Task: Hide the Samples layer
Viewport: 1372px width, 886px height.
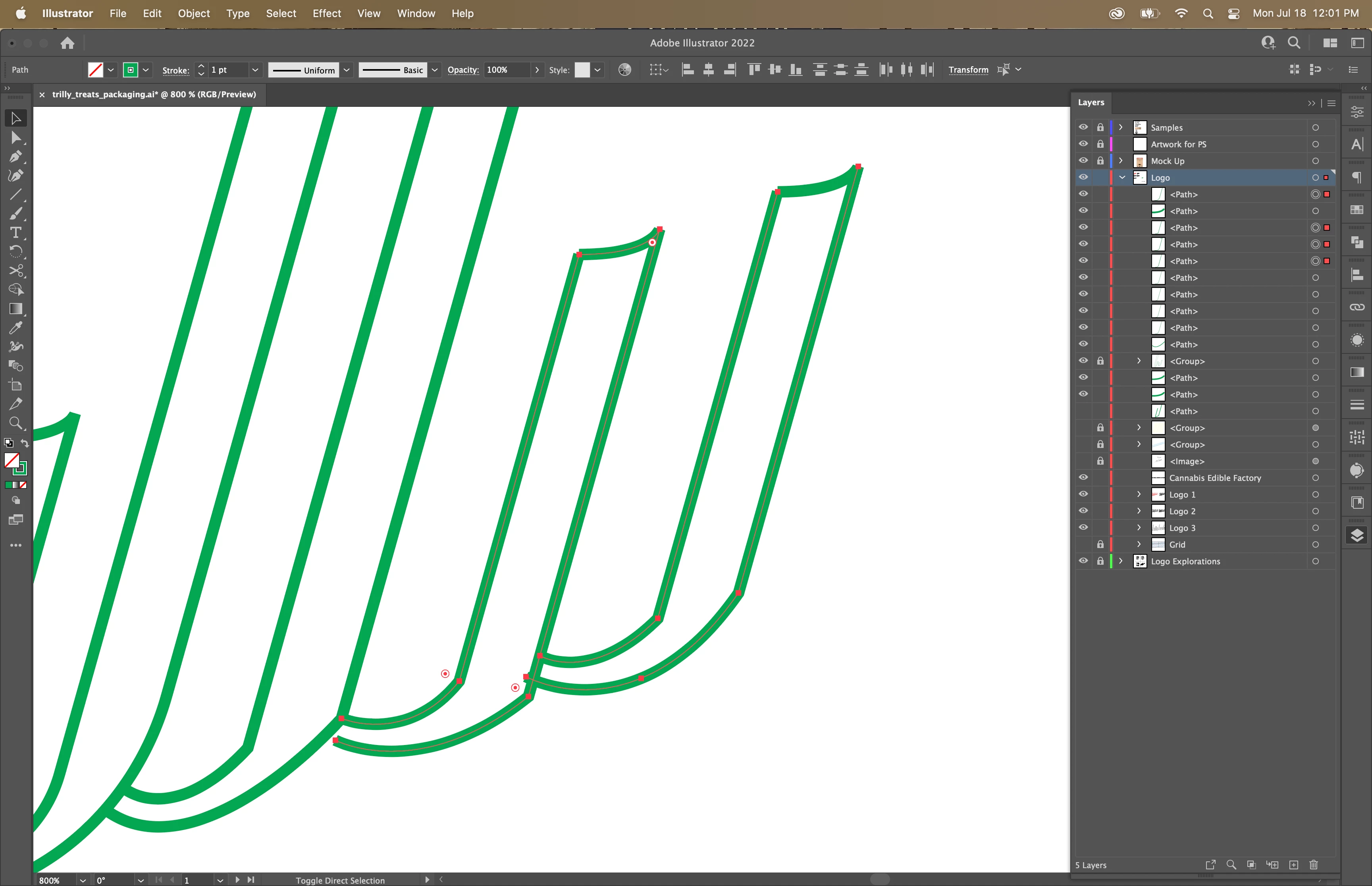Action: [1083, 127]
